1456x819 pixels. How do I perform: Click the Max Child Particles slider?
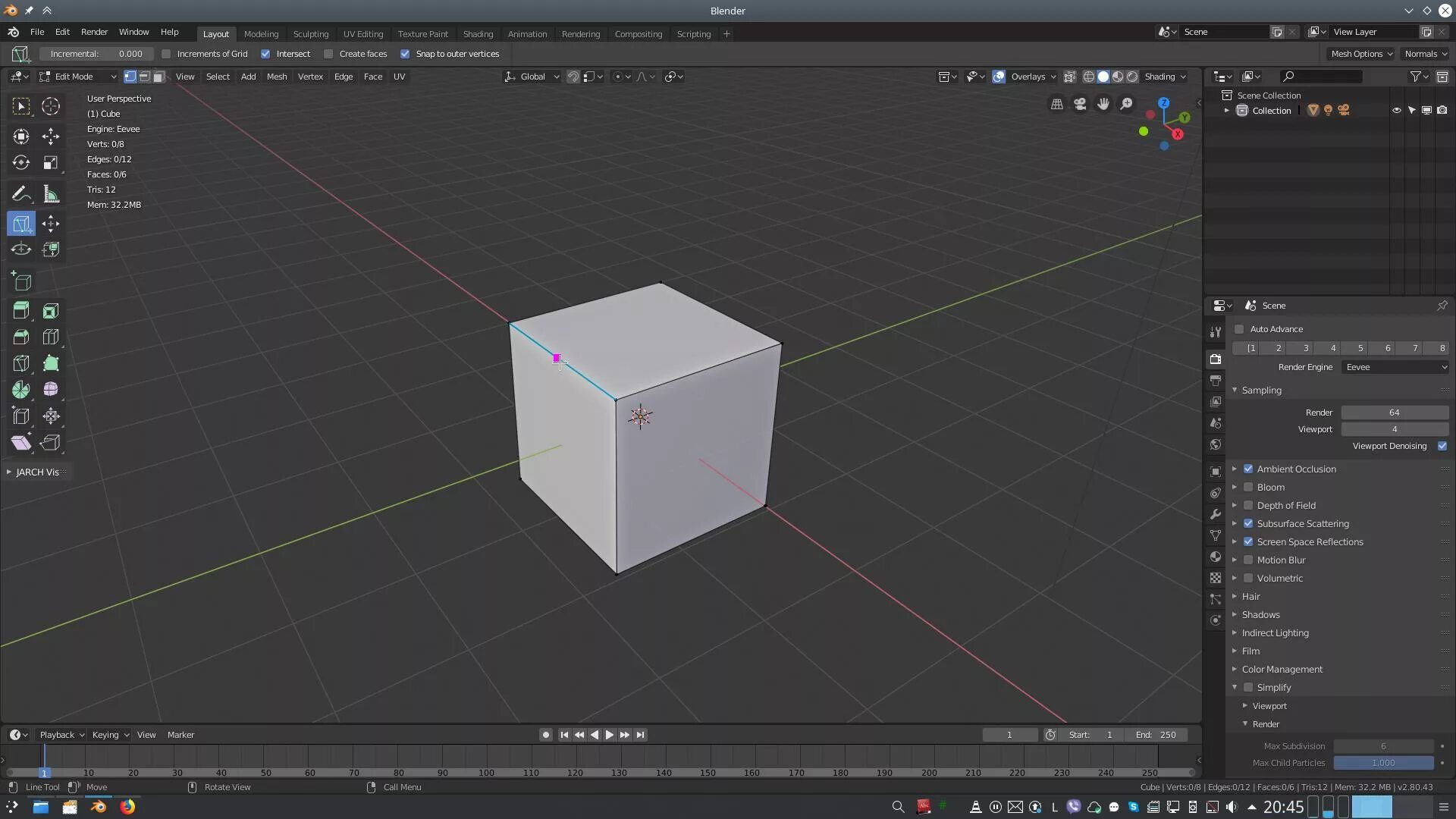(x=1383, y=763)
